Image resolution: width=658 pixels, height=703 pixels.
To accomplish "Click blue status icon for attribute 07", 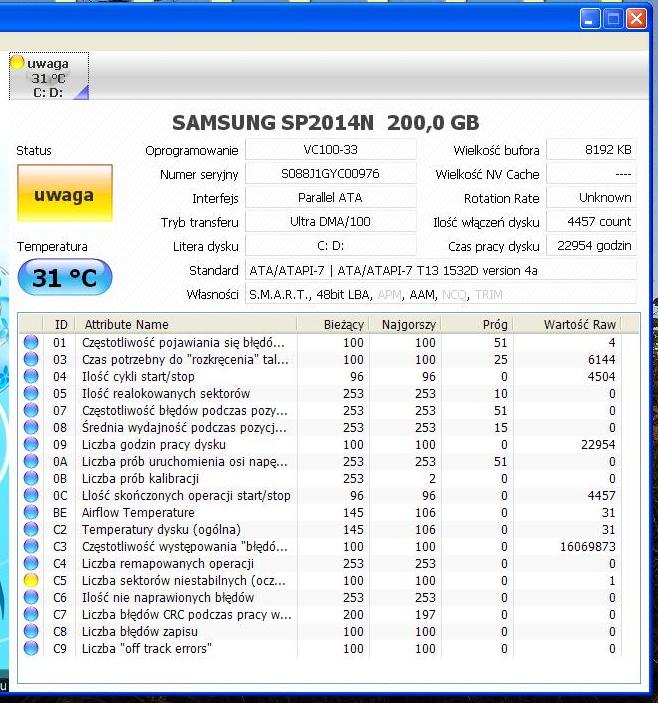I will coord(31,411).
